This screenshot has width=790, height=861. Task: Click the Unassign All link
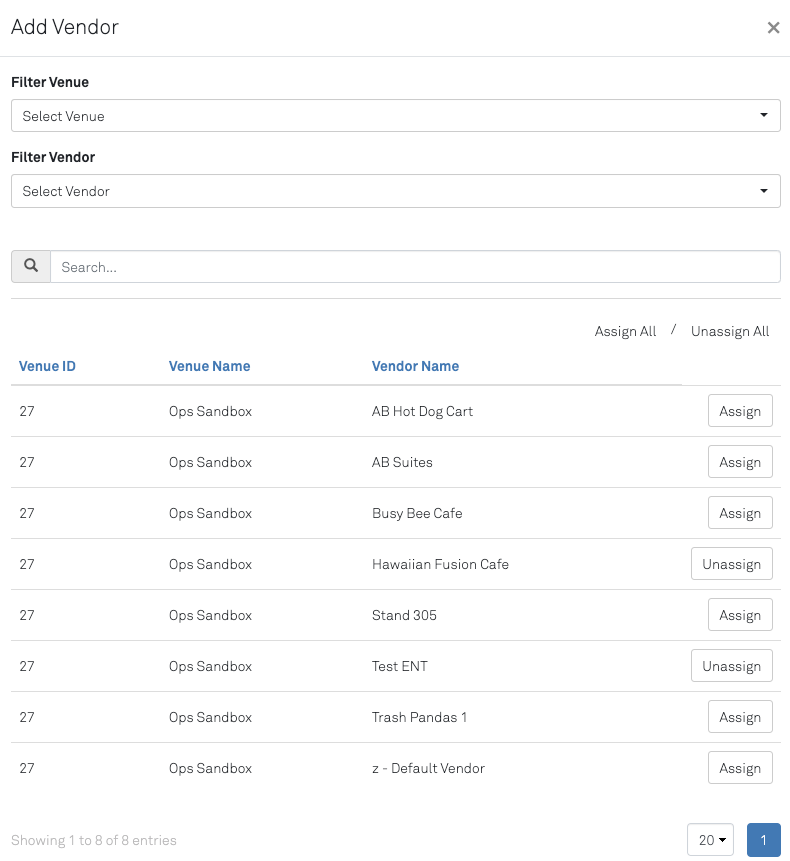tap(730, 332)
